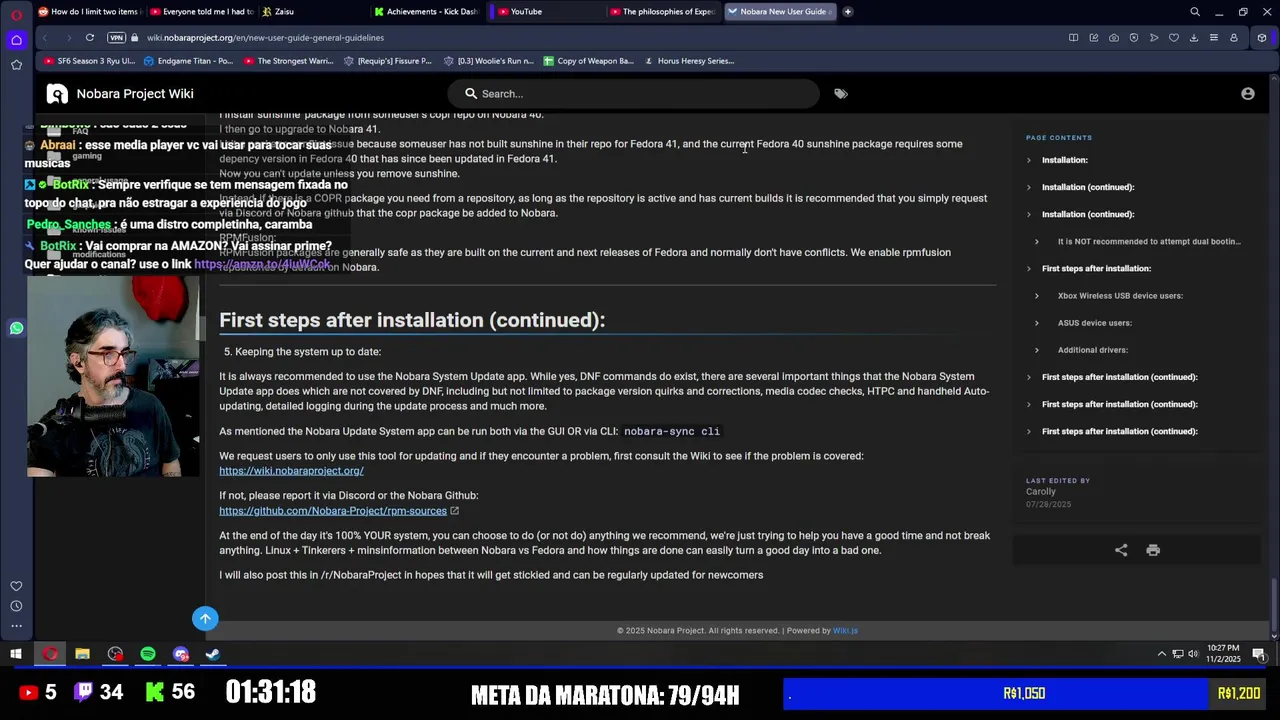Open the sidebar heart (pinboards) icon
The height and width of the screenshot is (720, 1280).
tap(16, 586)
